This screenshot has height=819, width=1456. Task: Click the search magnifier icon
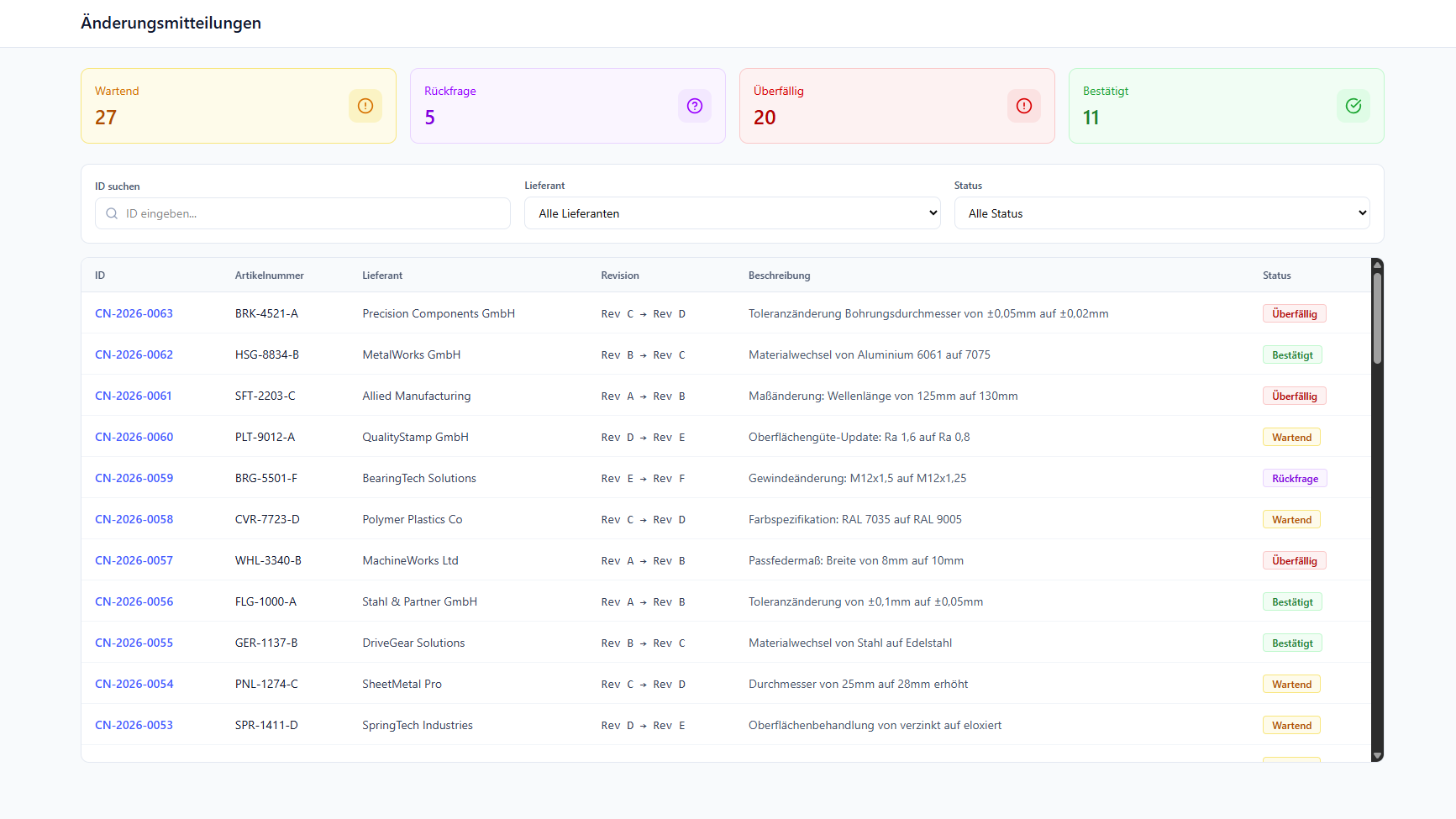pyautogui.click(x=112, y=213)
